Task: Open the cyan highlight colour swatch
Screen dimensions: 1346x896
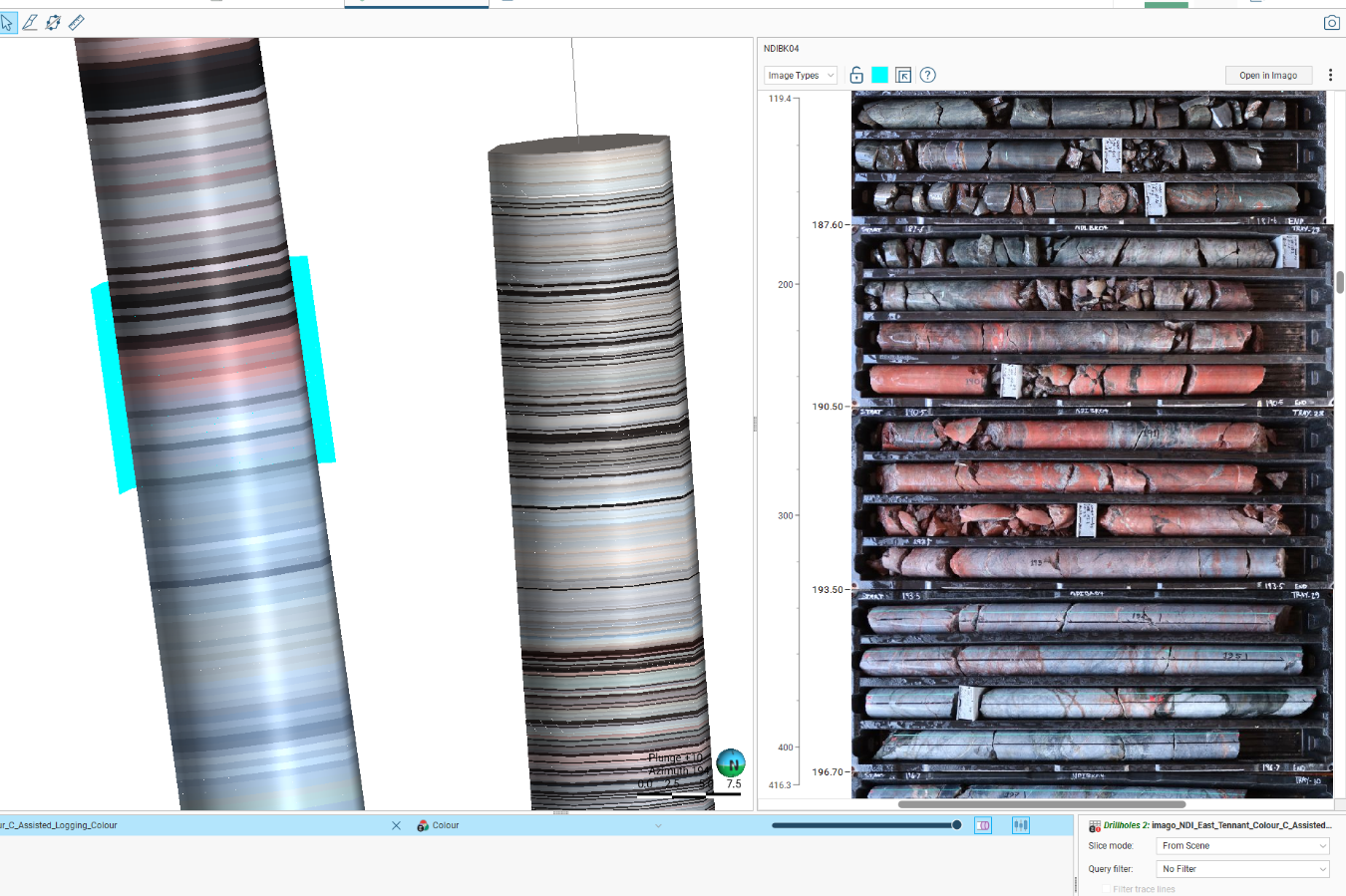Action: coord(879,75)
